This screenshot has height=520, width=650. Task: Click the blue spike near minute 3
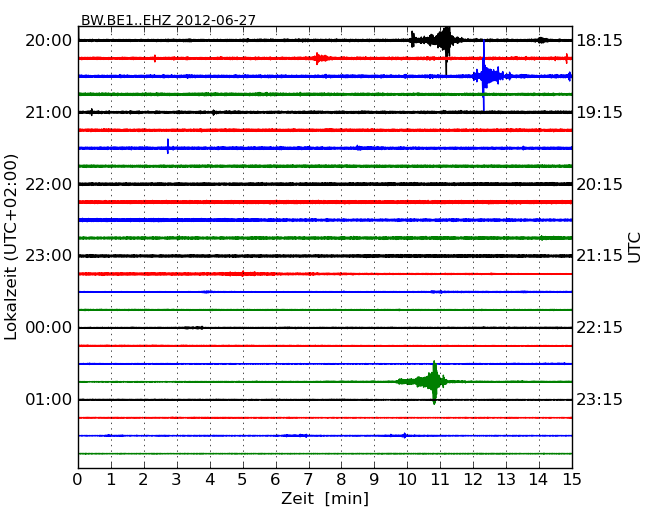[168, 146]
